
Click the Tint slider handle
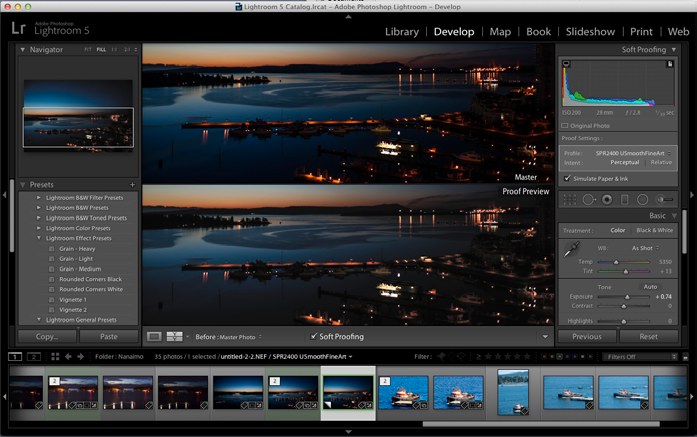pos(626,271)
